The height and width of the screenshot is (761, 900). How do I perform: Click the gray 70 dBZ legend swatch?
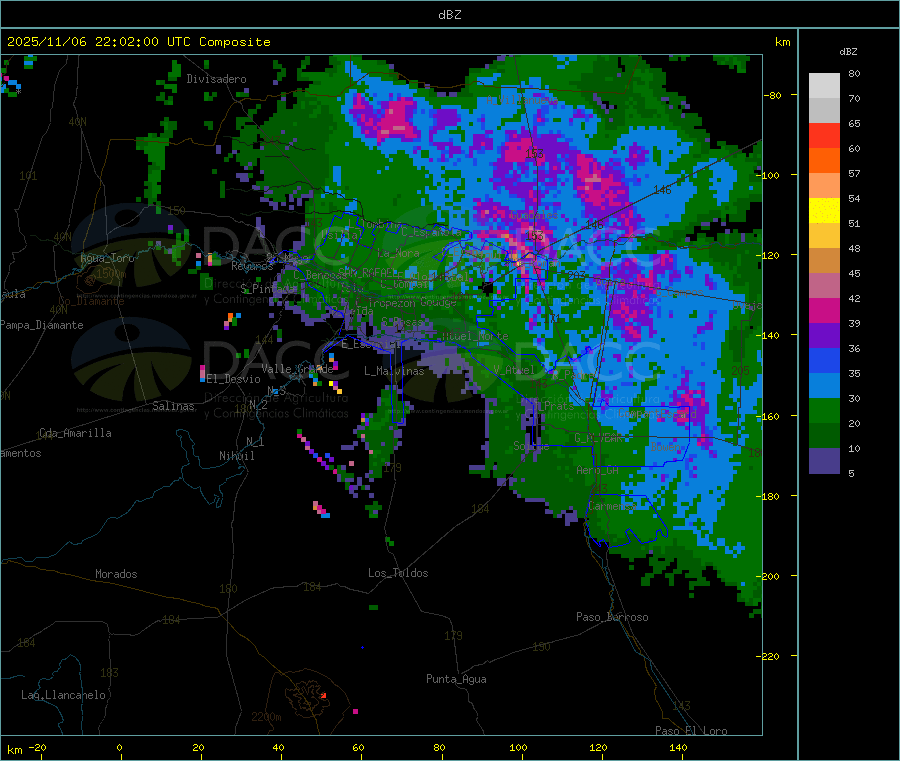pyautogui.click(x=824, y=110)
